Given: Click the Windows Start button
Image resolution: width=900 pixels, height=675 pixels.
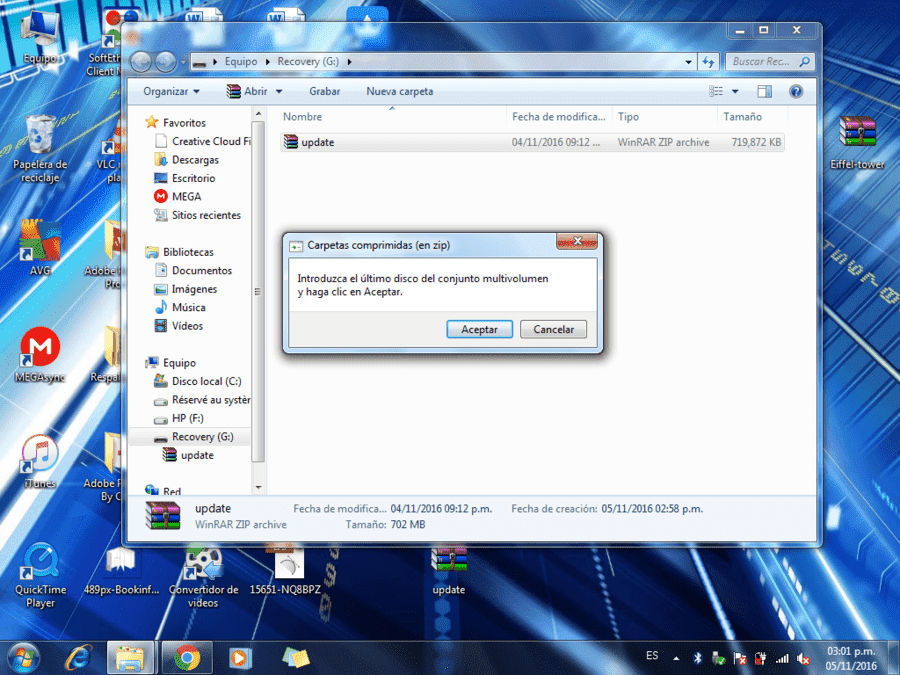Looking at the screenshot, I should pyautogui.click(x=22, y=658).
